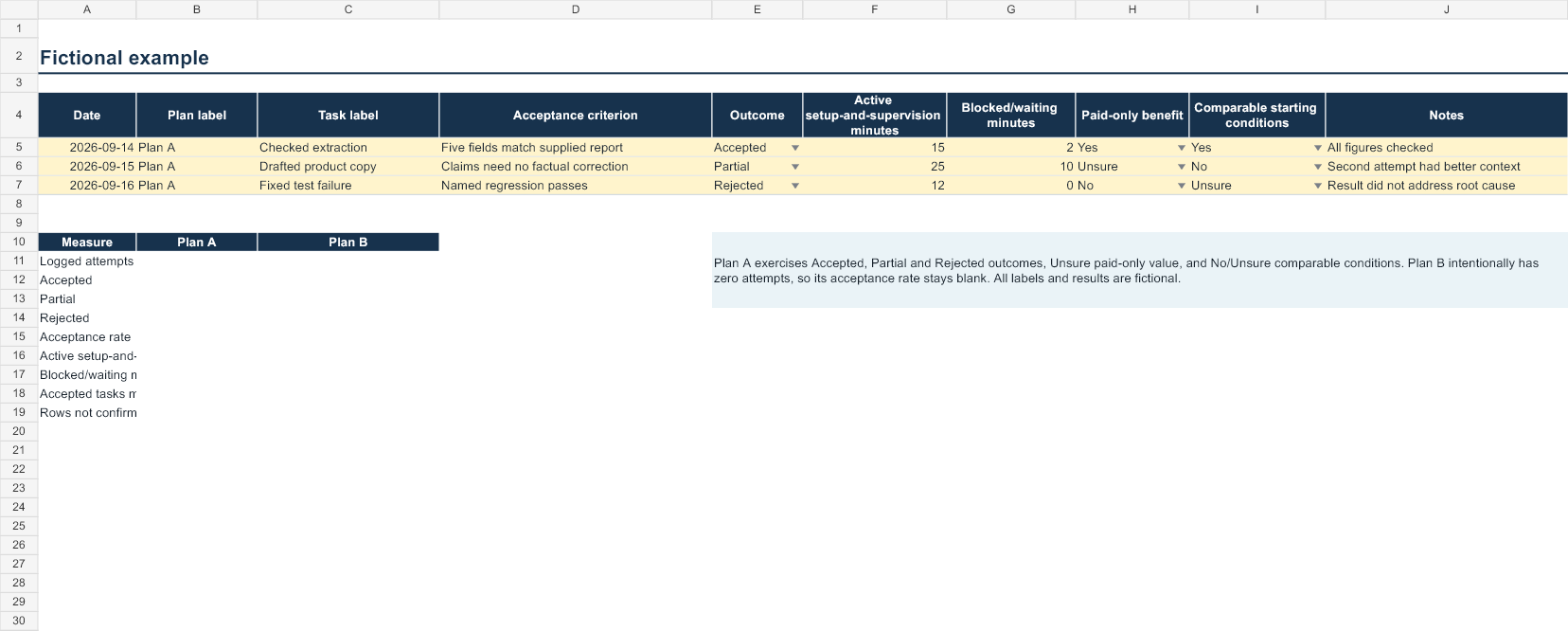The image size is (1568, 631).
Task: Open Outcome dropdown for Fixed test failure row
Action: (x=795, y=186)
